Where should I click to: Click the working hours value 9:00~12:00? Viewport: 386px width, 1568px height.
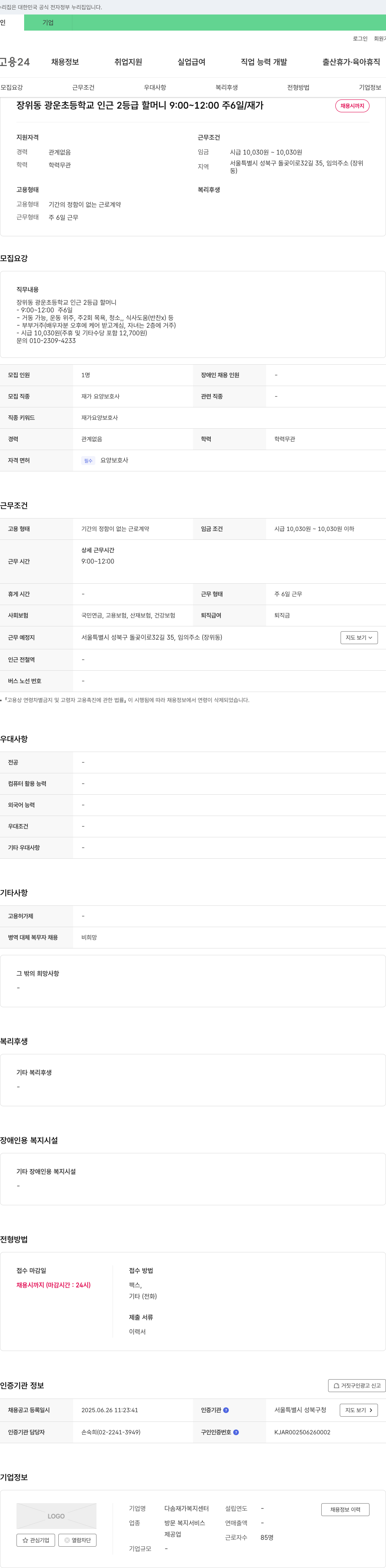pos(98,561)
